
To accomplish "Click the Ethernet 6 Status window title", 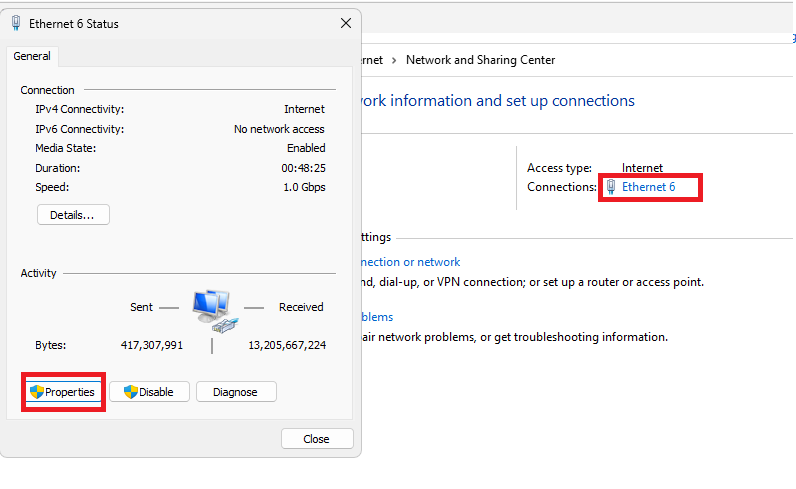I will point(74,24).
